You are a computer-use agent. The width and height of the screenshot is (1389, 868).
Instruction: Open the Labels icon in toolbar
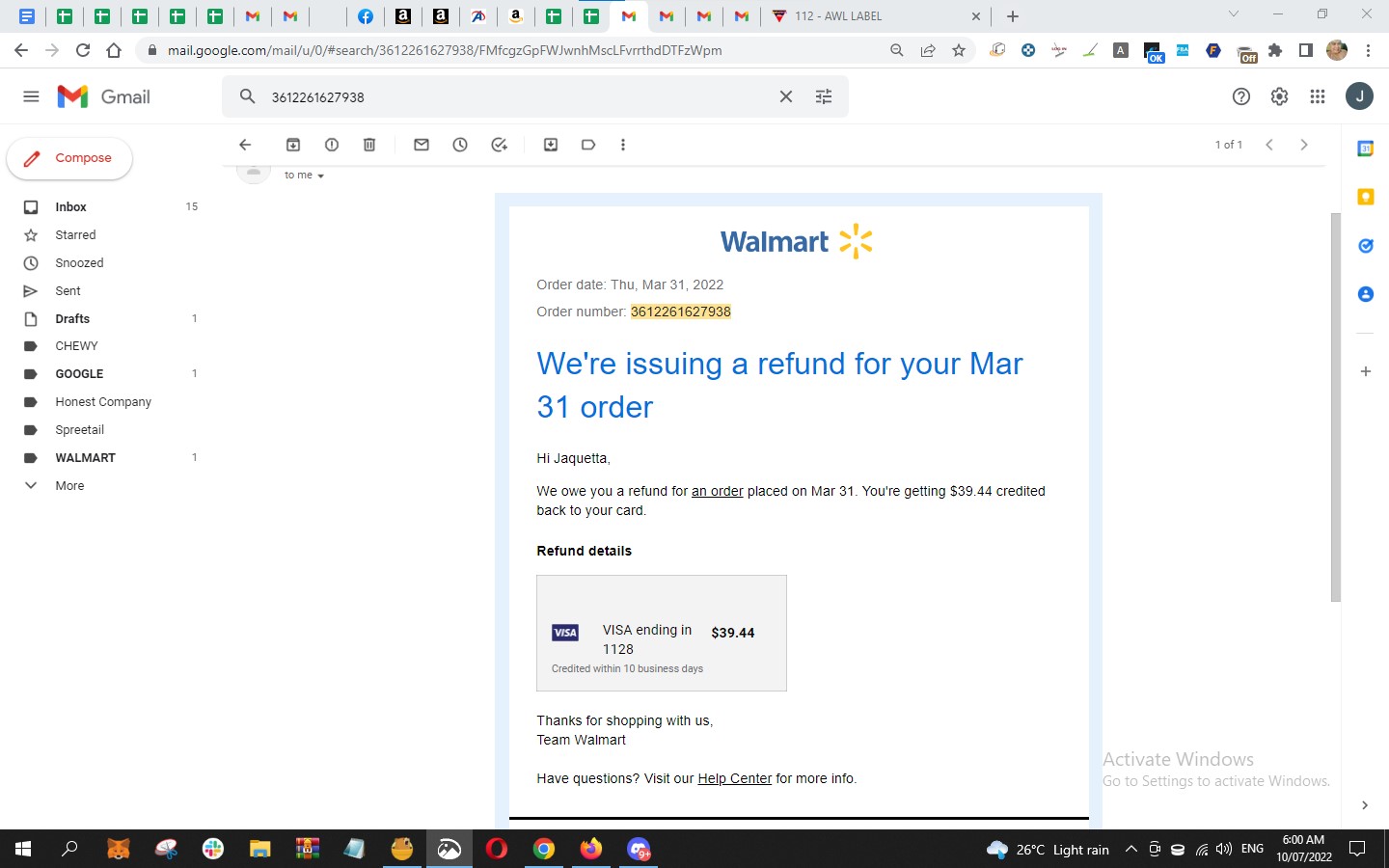click(588, 145)
